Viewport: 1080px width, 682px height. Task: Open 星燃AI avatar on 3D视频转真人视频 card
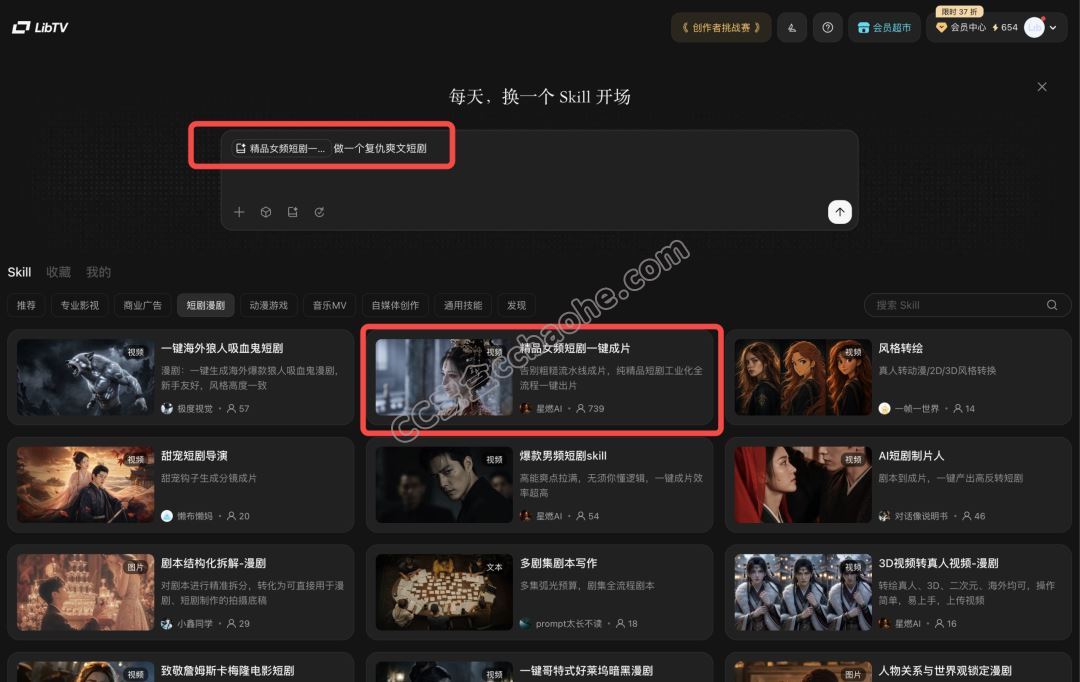(884, 623)
